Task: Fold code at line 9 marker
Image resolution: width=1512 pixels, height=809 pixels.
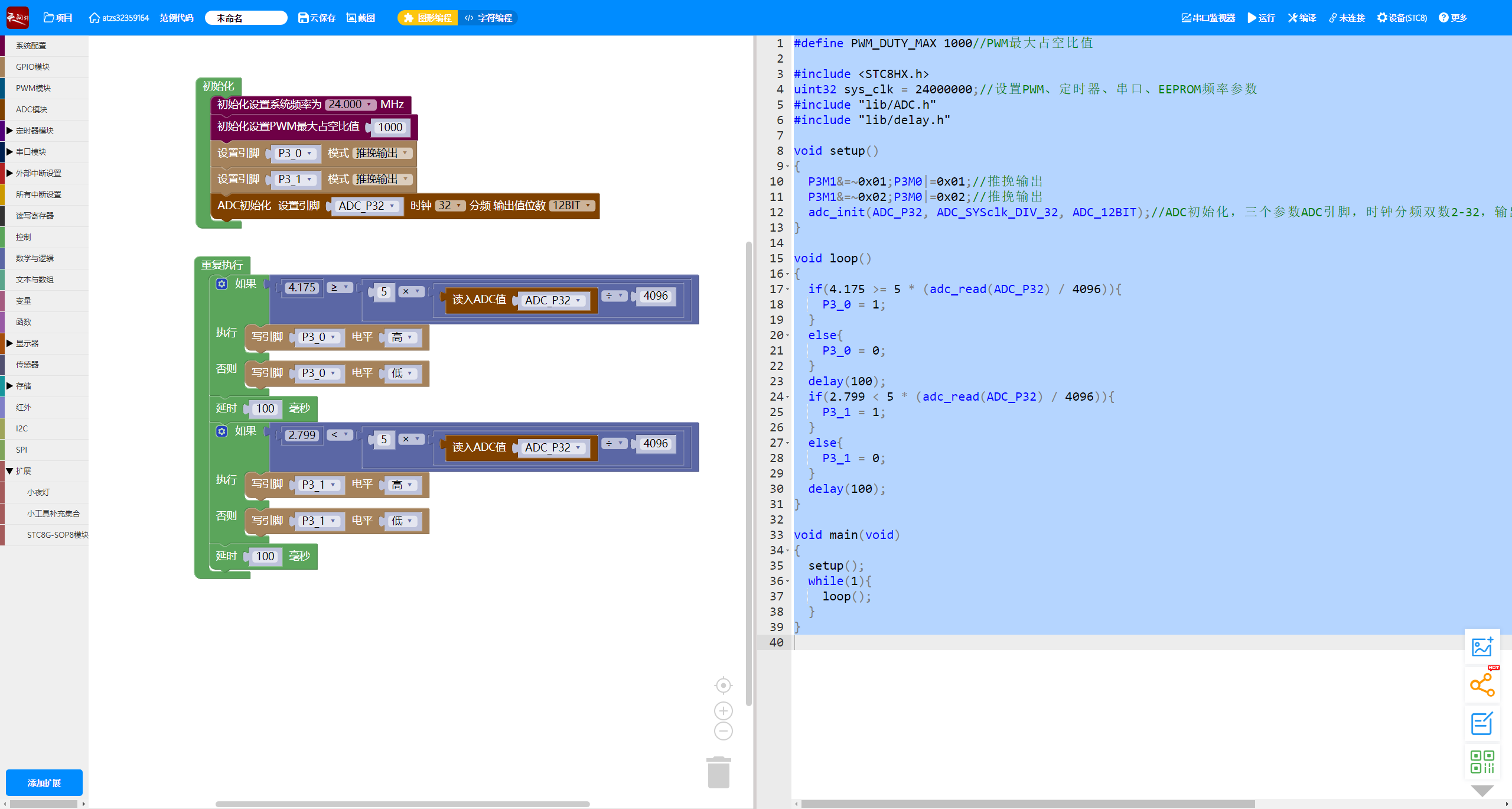Action: pyautogui.click(x=787, y=167)
